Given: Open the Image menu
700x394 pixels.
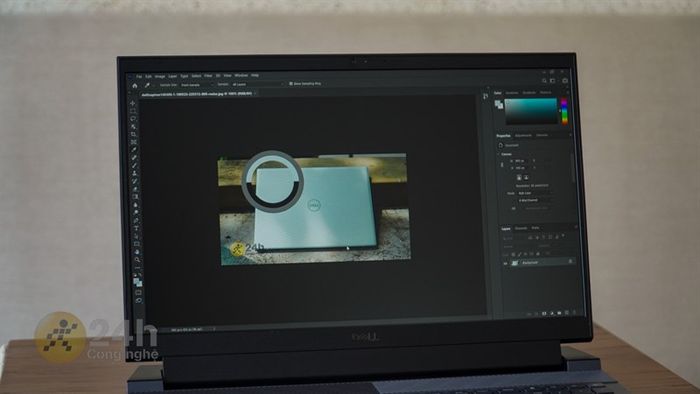Looking at the screenshot, I should click(x=160, y=76).
